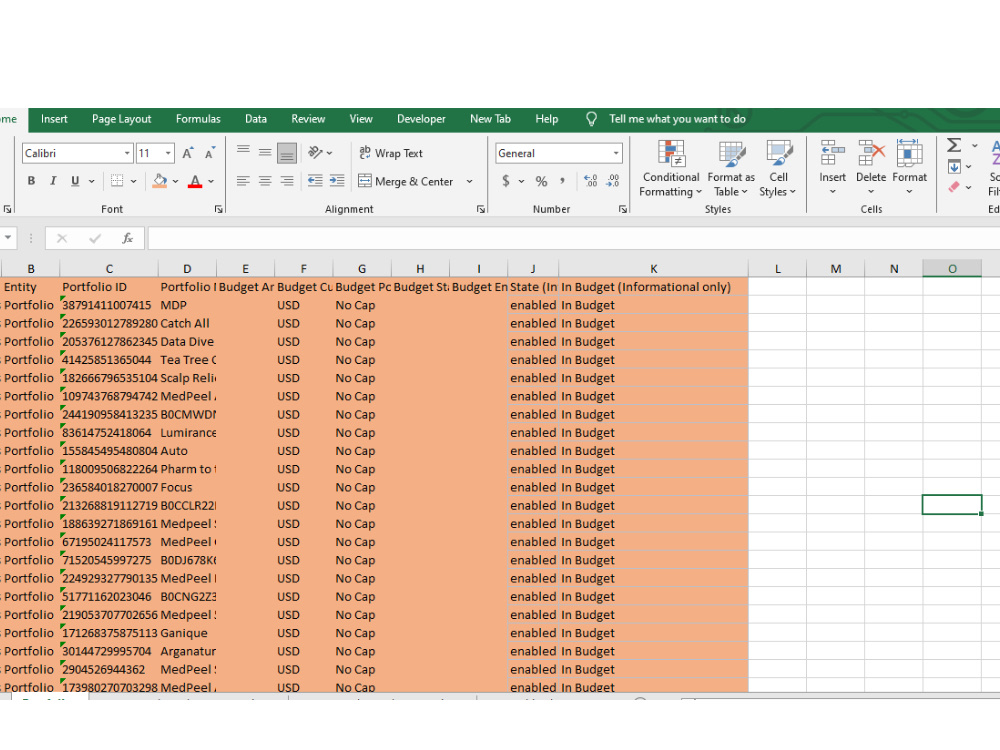Open the font size dropdown
The height and width of the screenshot is (750, 1000).
tap(168, 153)
